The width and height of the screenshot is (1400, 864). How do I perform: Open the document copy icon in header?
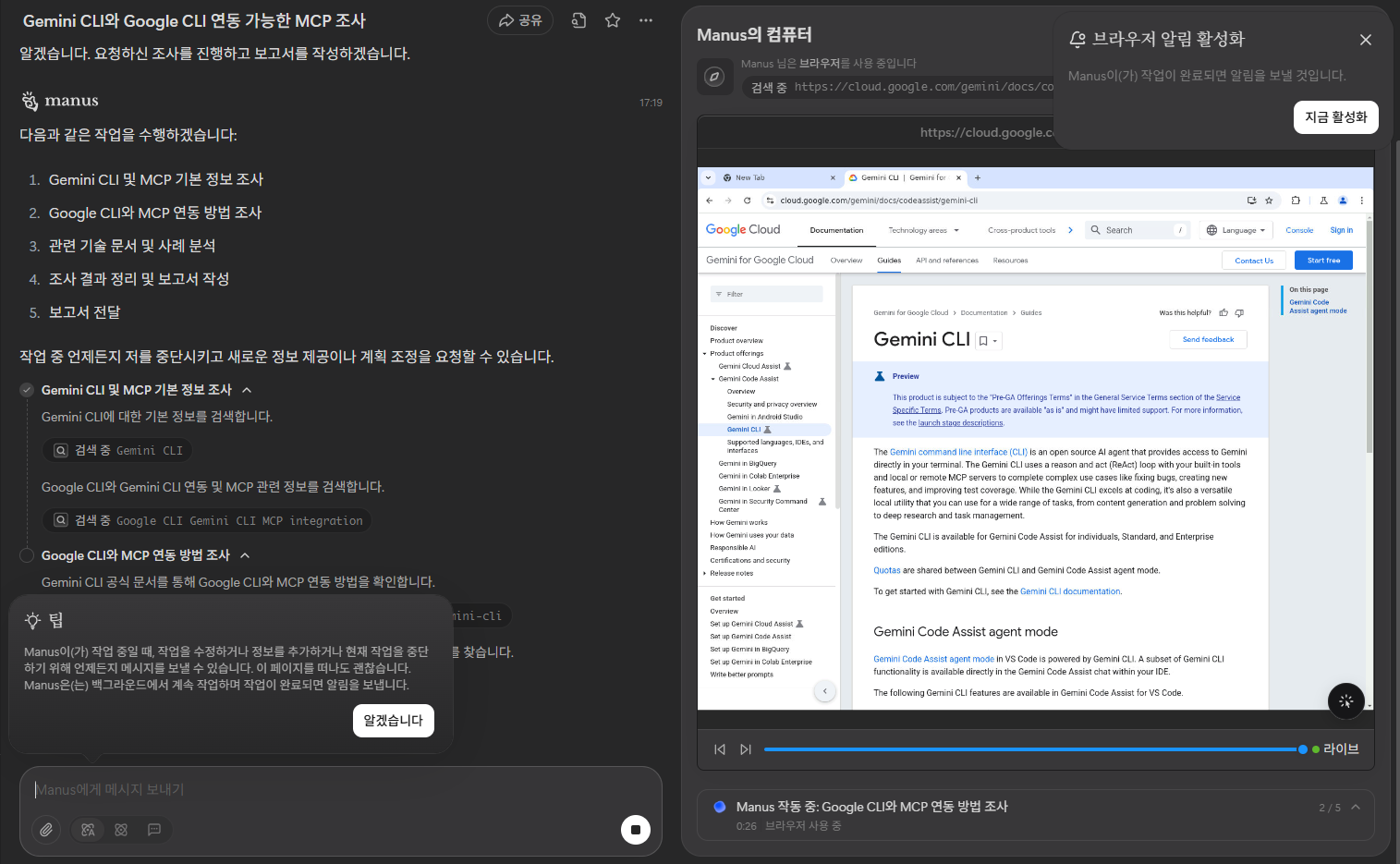point(579,20)
